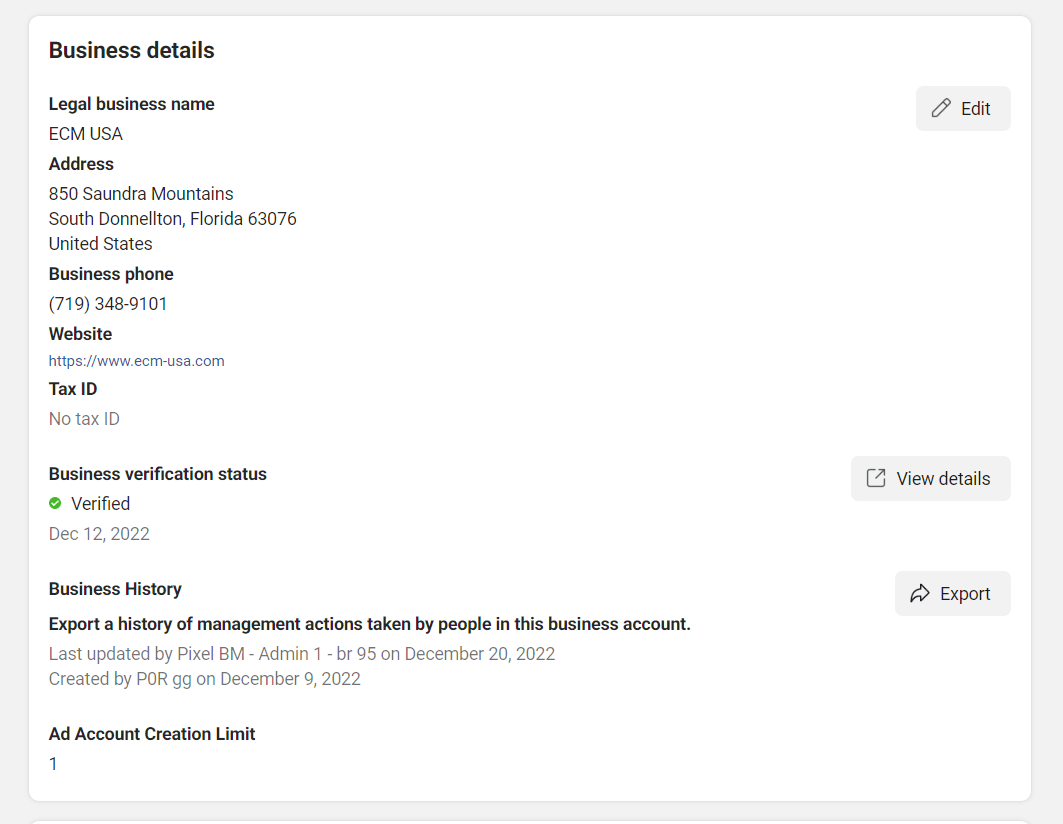Click the Business details heading
Image resolution: width=1063 pixels, height=824 pixels.
131,50
